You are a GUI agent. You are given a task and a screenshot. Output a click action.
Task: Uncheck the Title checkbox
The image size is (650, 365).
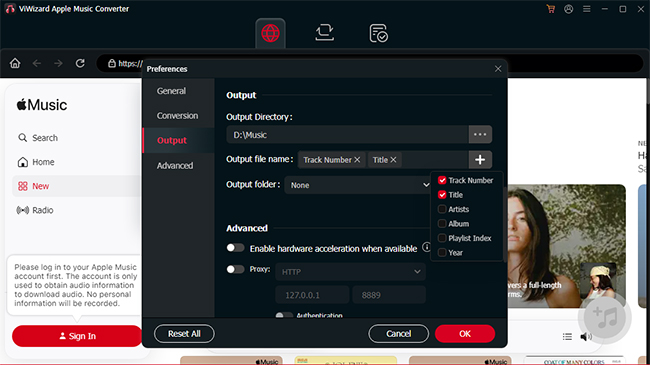coord(442,195)
